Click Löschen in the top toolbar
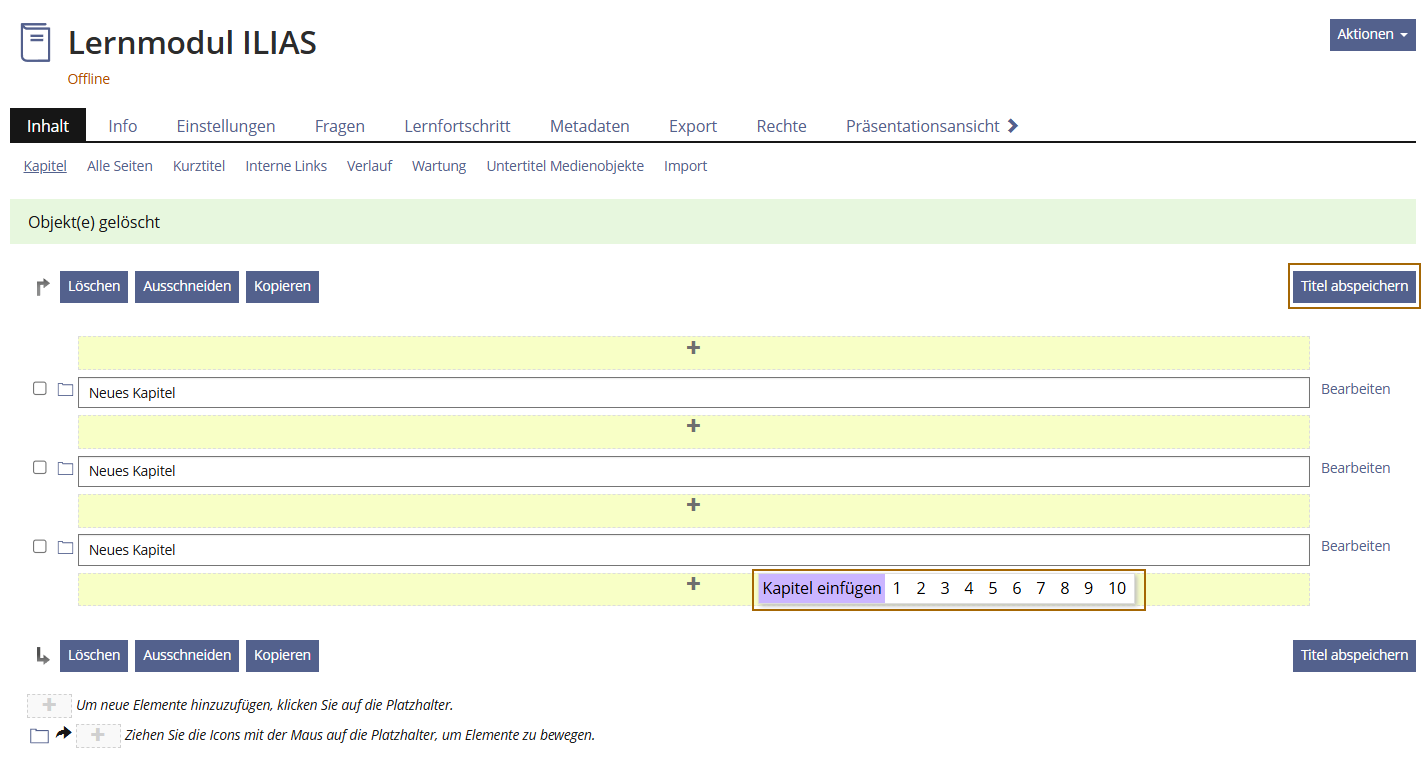The image size is (1423, 761). coord(94,286)
